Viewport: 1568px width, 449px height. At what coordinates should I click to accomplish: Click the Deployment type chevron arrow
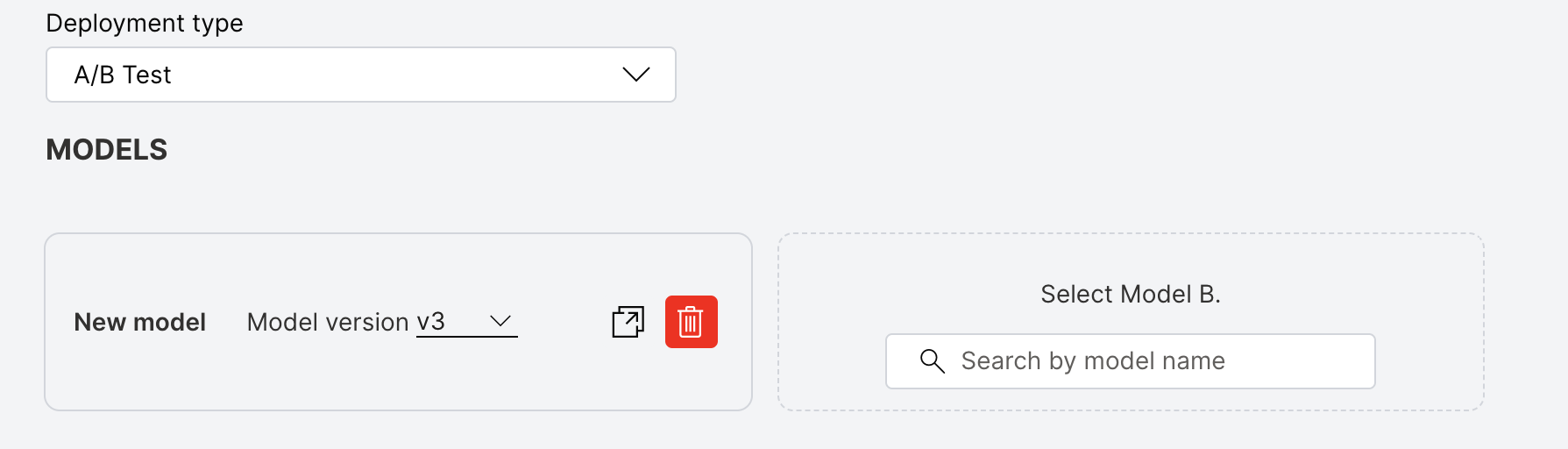[x=635, y=75]
